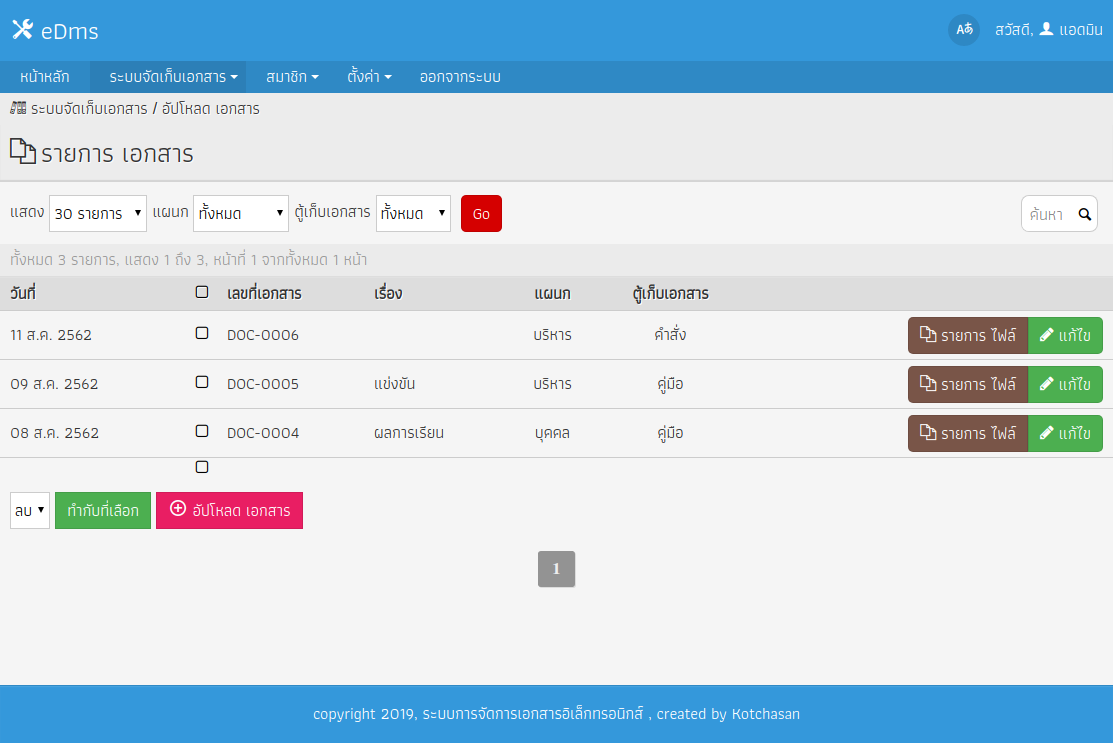Open รายการ ไฟล์ for DOC-0005
Image resolution: width=1113 pixels, height=743 pixels.
pos(968,384)
